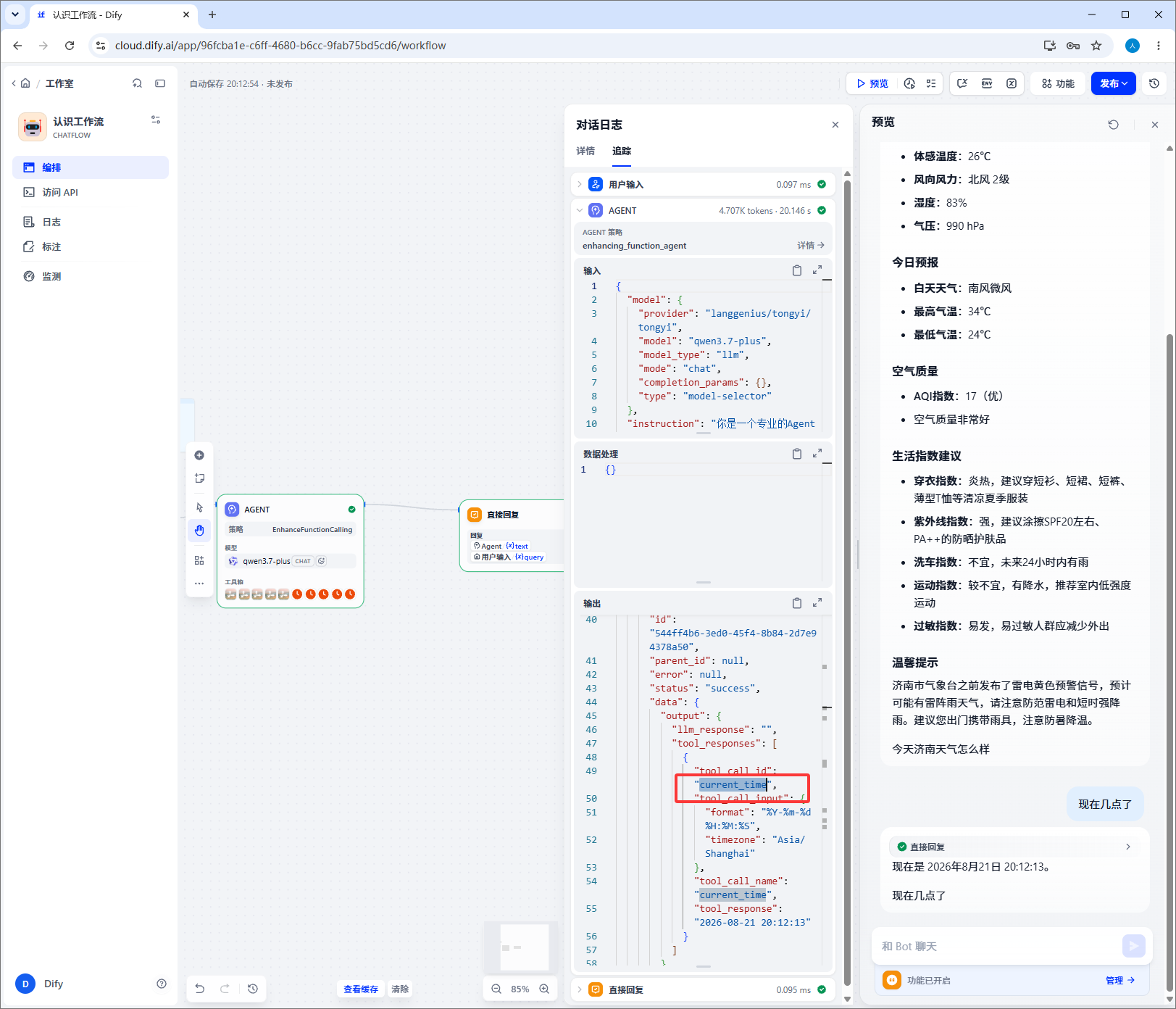Switch to the 详情 tab
The image size is (1176, 1009).
click(x=585, y=151)
